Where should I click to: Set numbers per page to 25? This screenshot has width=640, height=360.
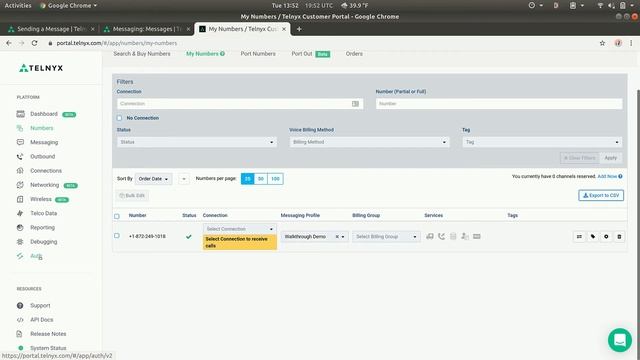pyautogui.click(x=247, y=179)
